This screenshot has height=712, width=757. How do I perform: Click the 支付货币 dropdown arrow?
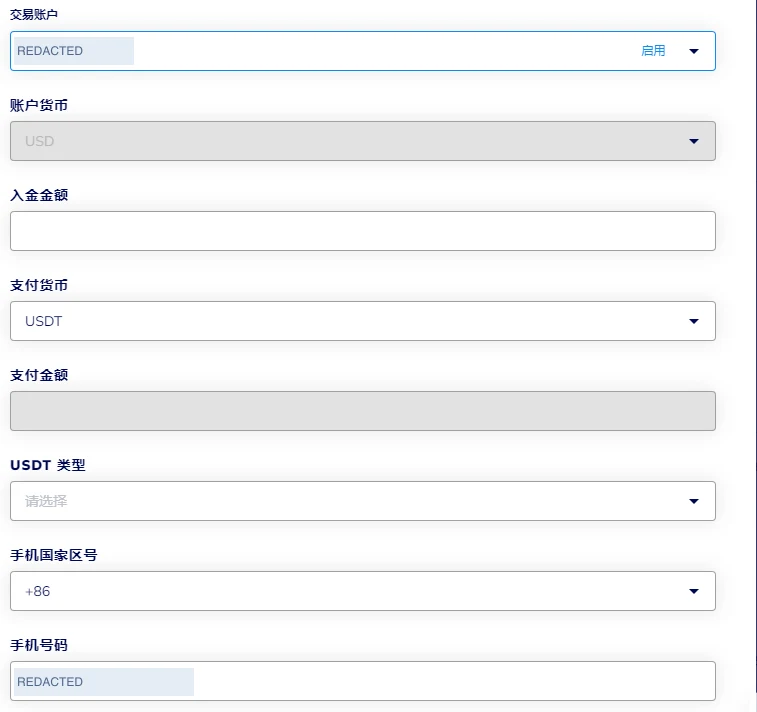coord(694,321)
